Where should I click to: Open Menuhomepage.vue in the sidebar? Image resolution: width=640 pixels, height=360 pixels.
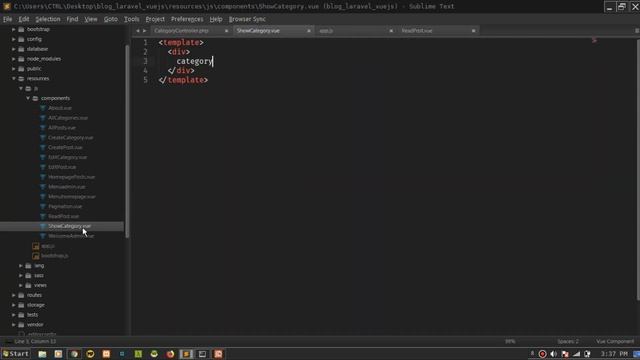tap(72, 196)
